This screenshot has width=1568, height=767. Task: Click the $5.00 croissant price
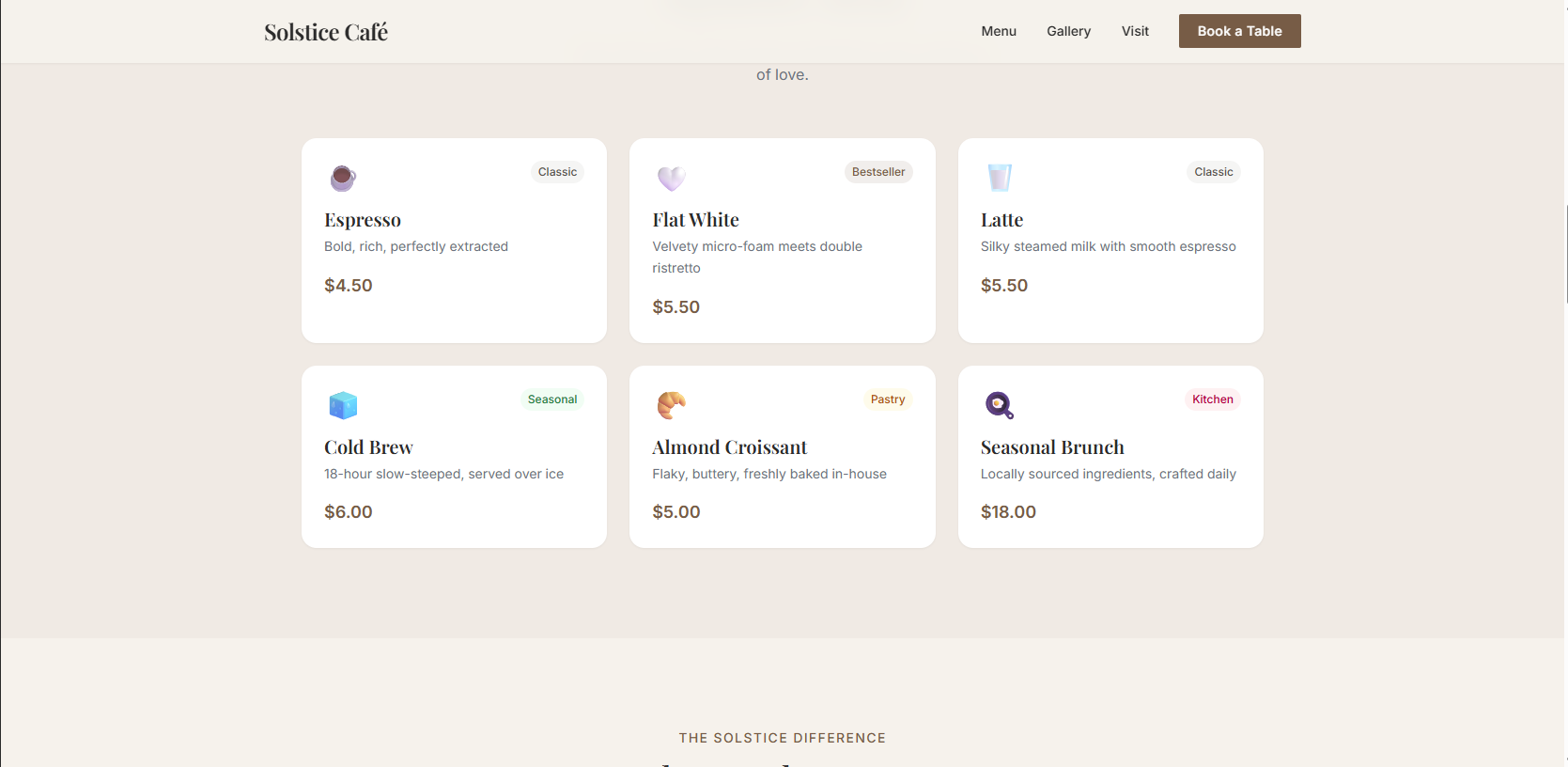(676, 511)
